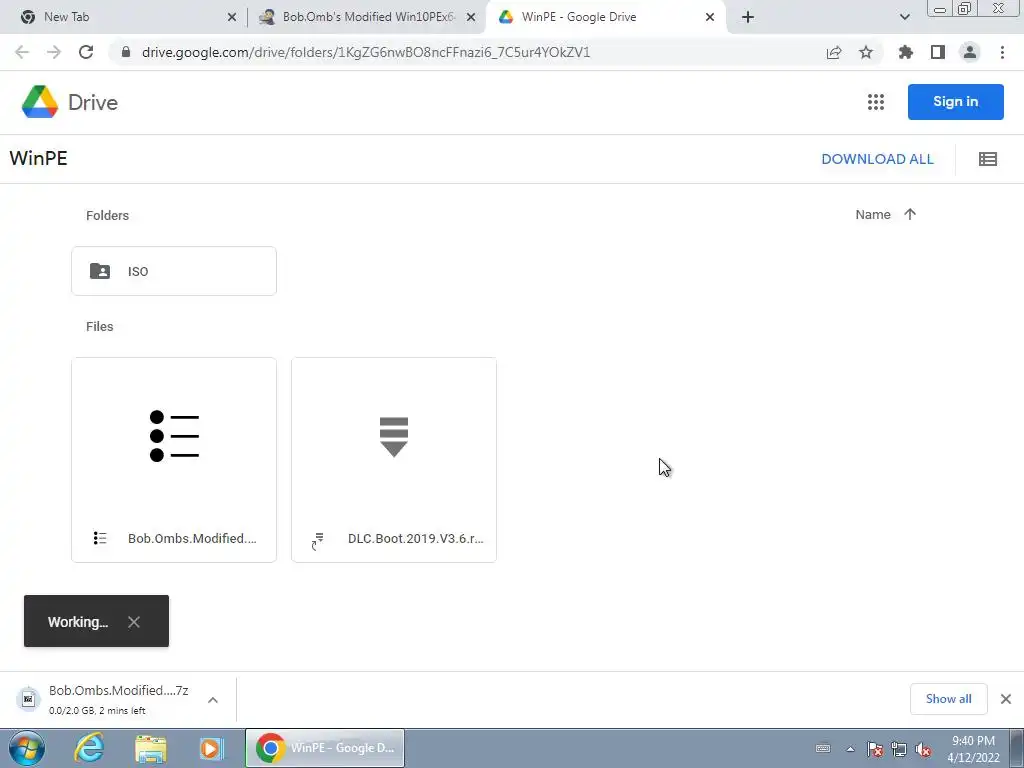Open the DLC.Boot.2019 file thumbnail preview
The width and height of the screenshot is (1024, 768).
pyautogui.click(x=394, y=436)
